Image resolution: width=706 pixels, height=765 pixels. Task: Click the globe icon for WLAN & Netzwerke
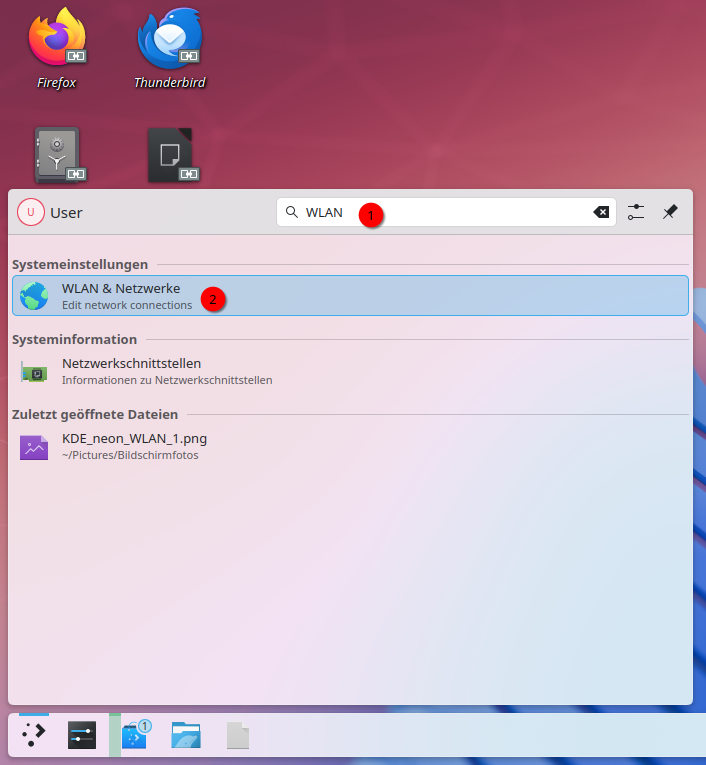click(x=34, y=296)
